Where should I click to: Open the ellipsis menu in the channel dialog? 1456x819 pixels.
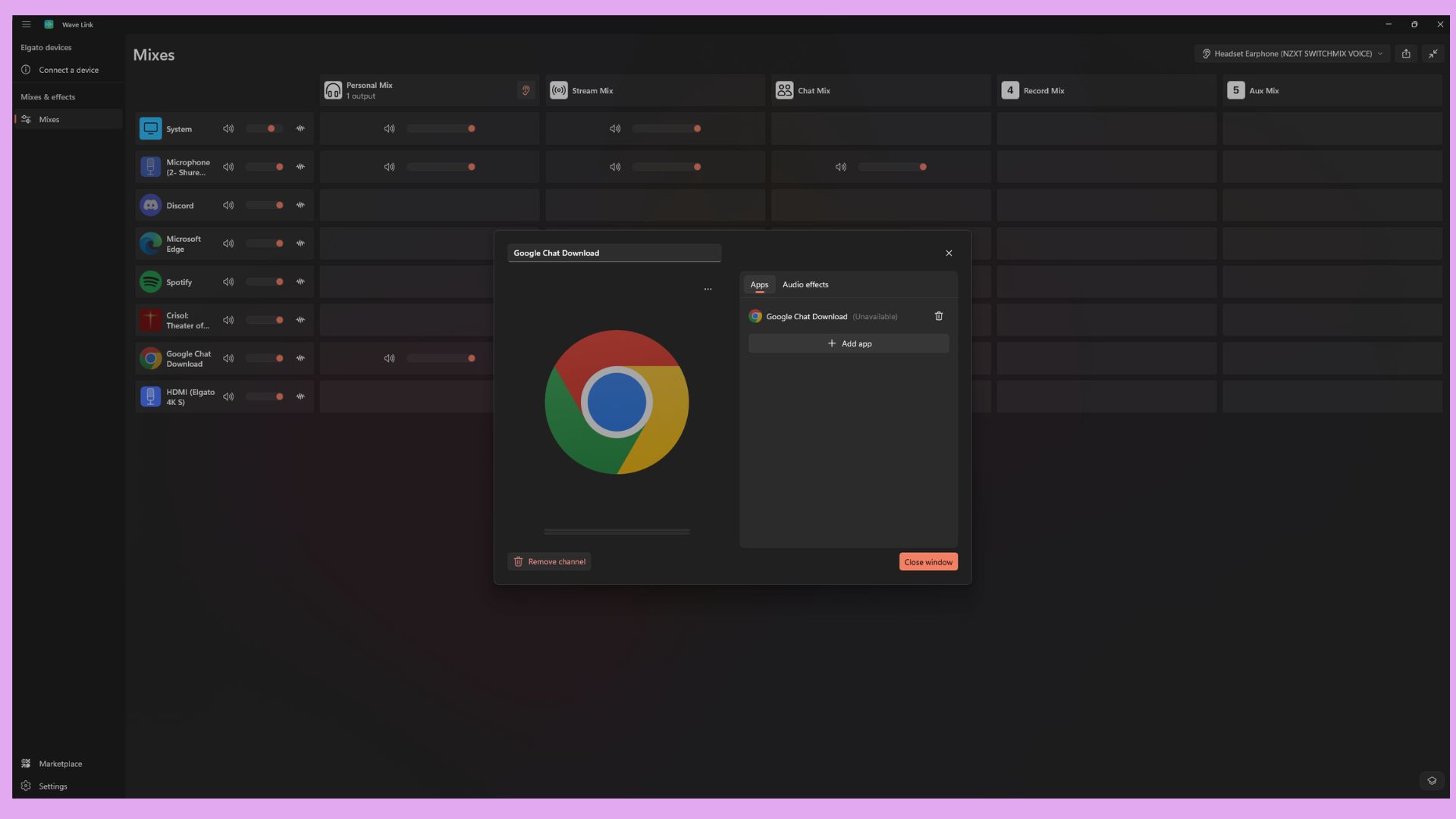(708, 289)
